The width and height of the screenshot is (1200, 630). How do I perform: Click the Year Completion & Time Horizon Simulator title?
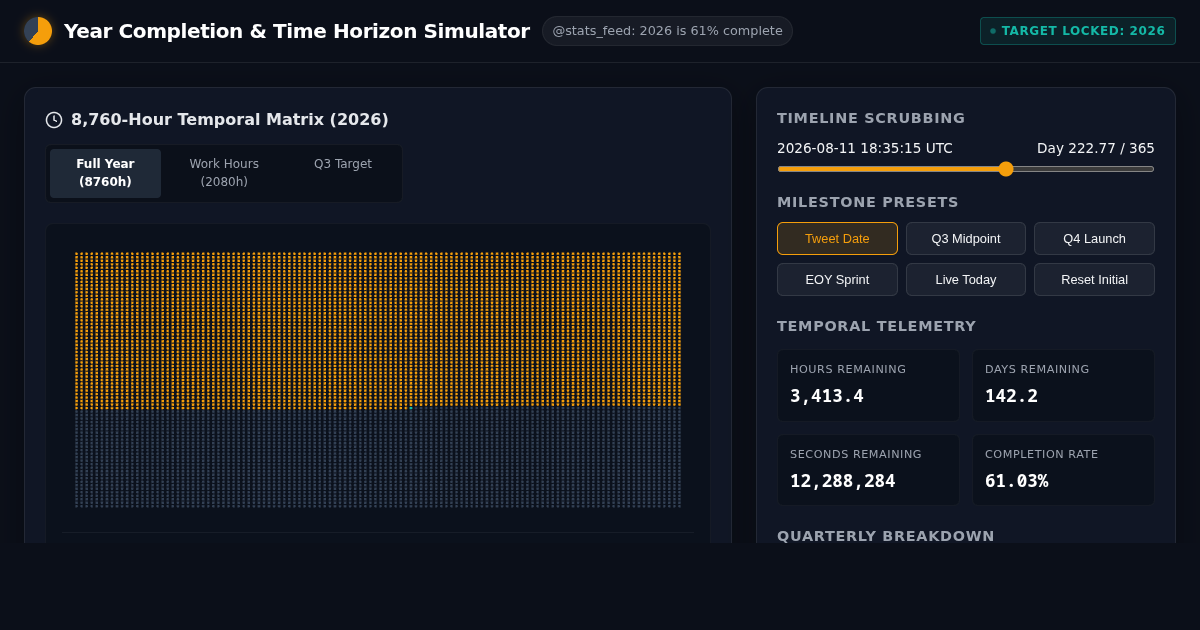pyautogui.click(x=297, y=31)
